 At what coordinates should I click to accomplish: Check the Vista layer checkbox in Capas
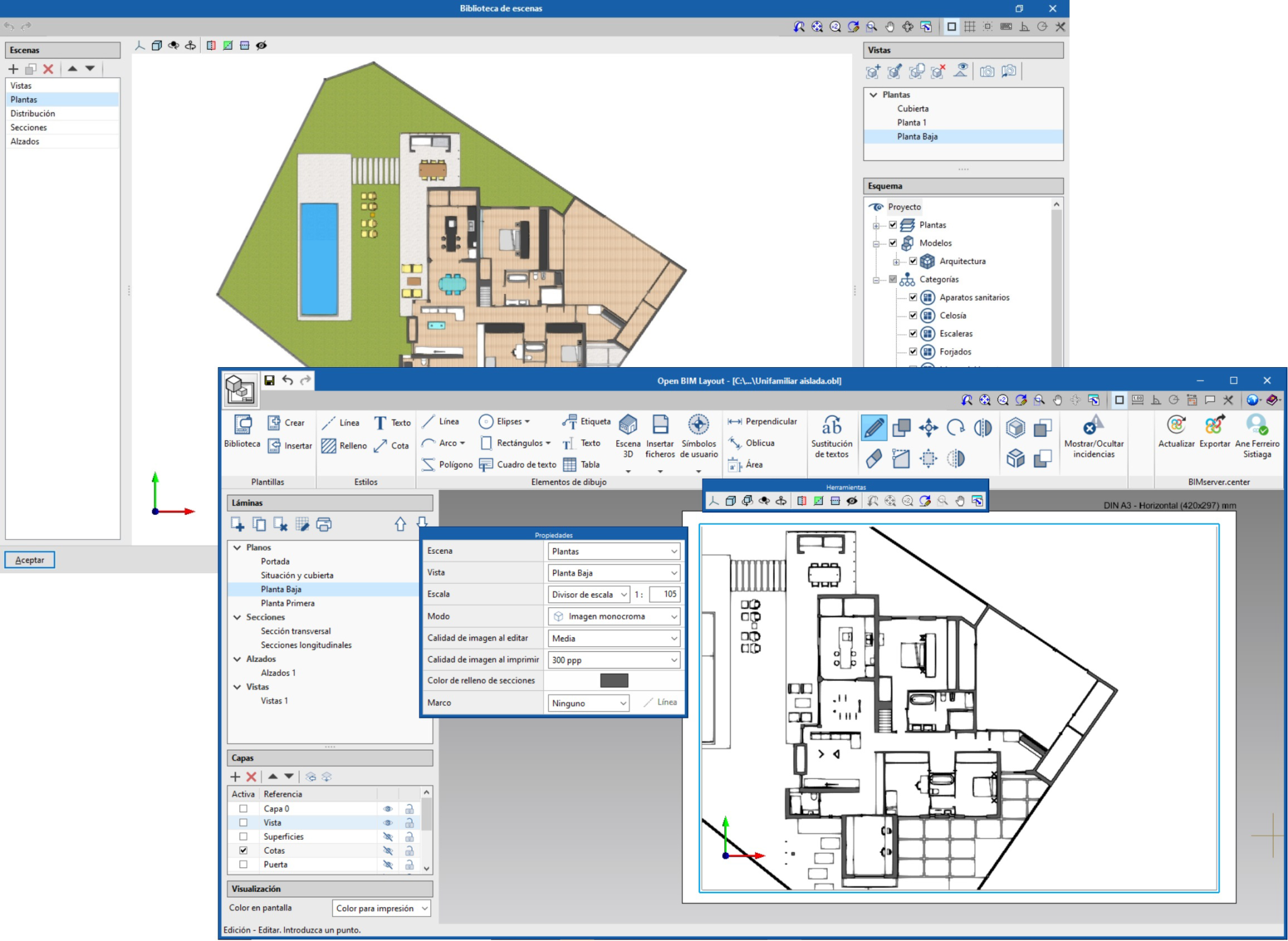pos(243,822)
